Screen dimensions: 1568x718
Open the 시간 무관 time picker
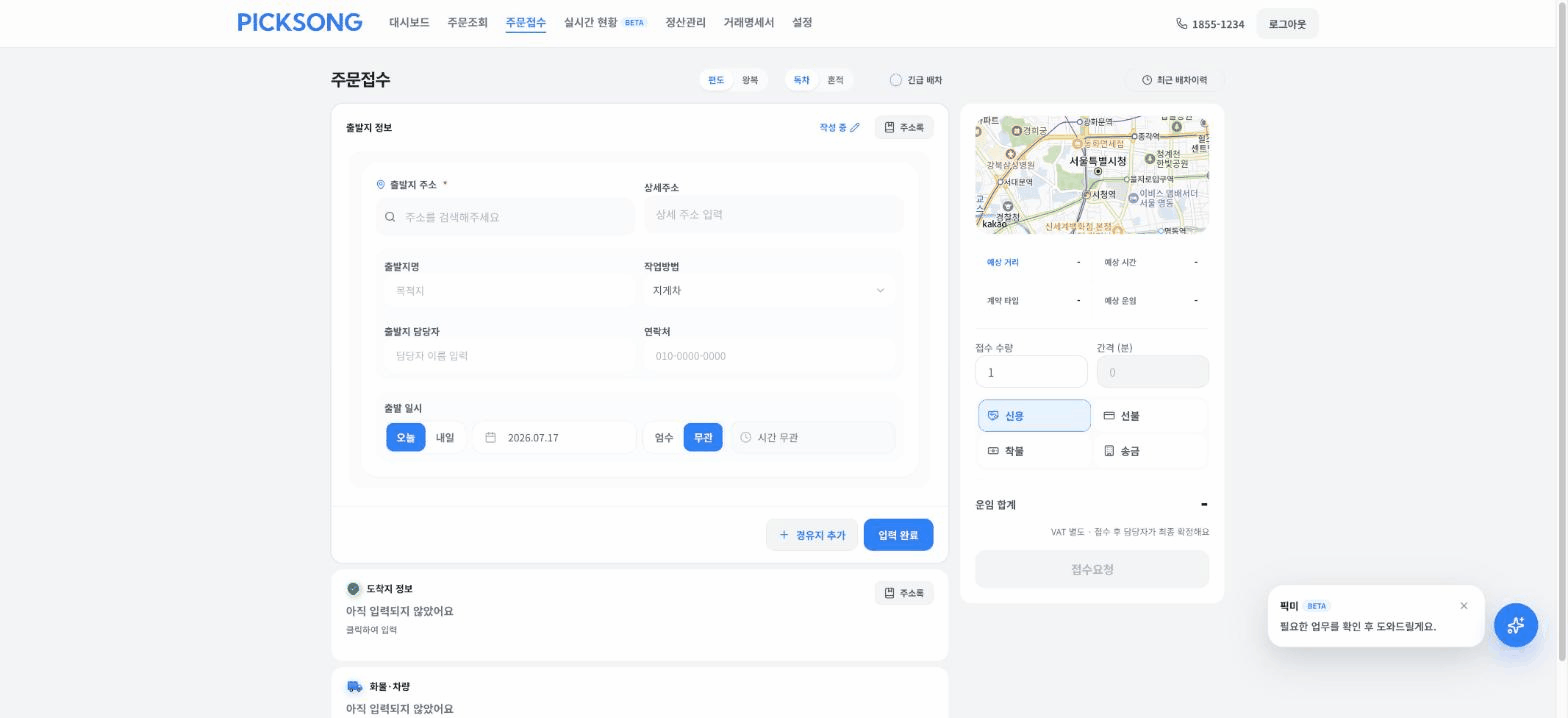point(812,437)
